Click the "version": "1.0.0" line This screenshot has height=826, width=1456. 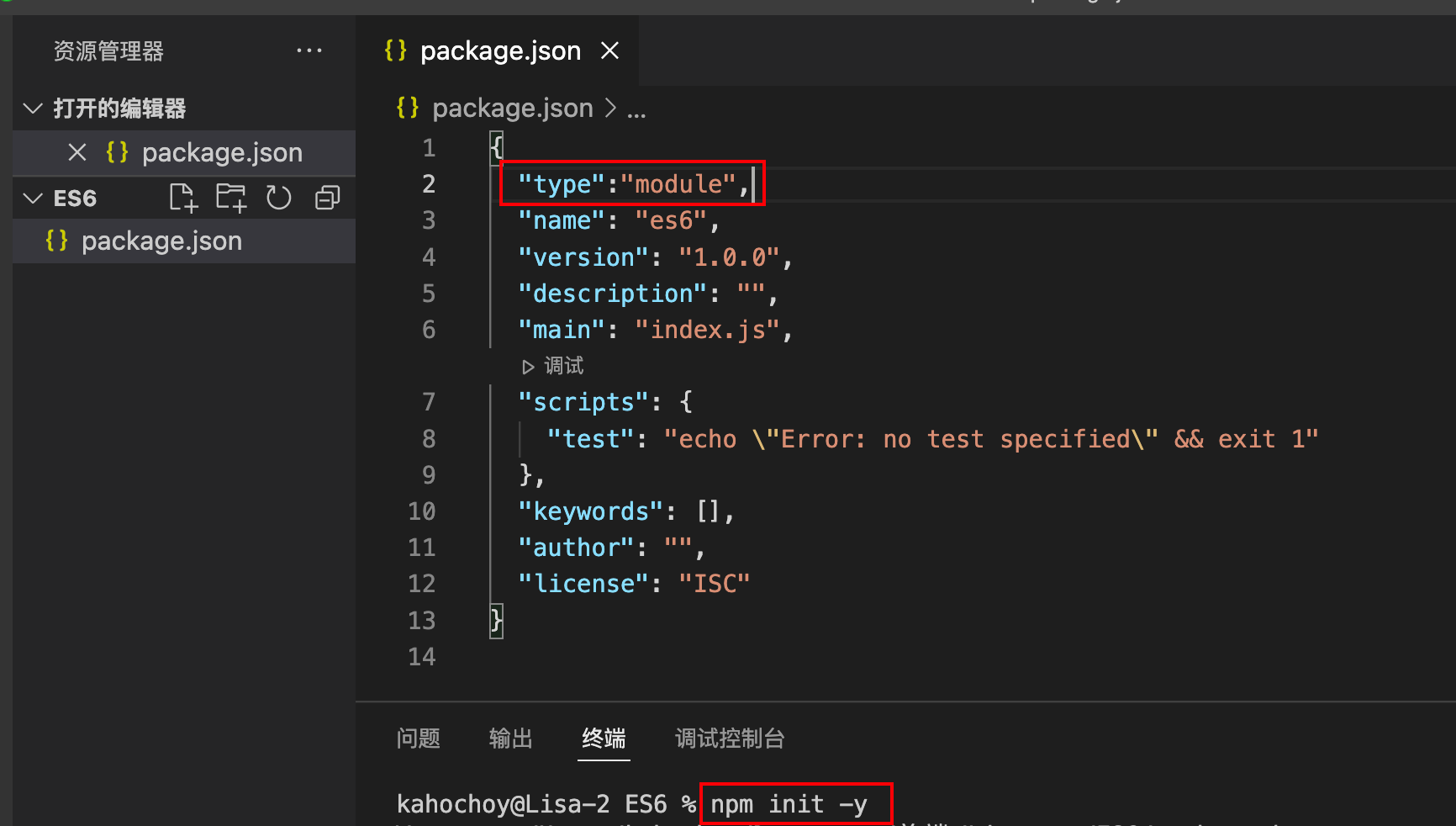tap(655, 257)
